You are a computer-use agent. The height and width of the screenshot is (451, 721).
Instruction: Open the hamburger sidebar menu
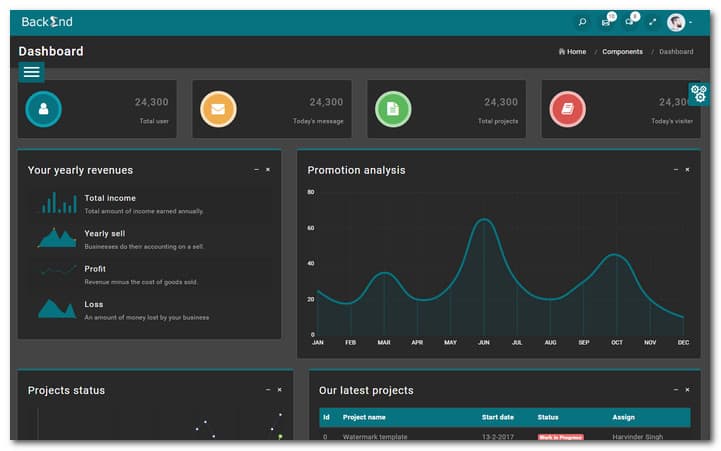tap(31, 72)
